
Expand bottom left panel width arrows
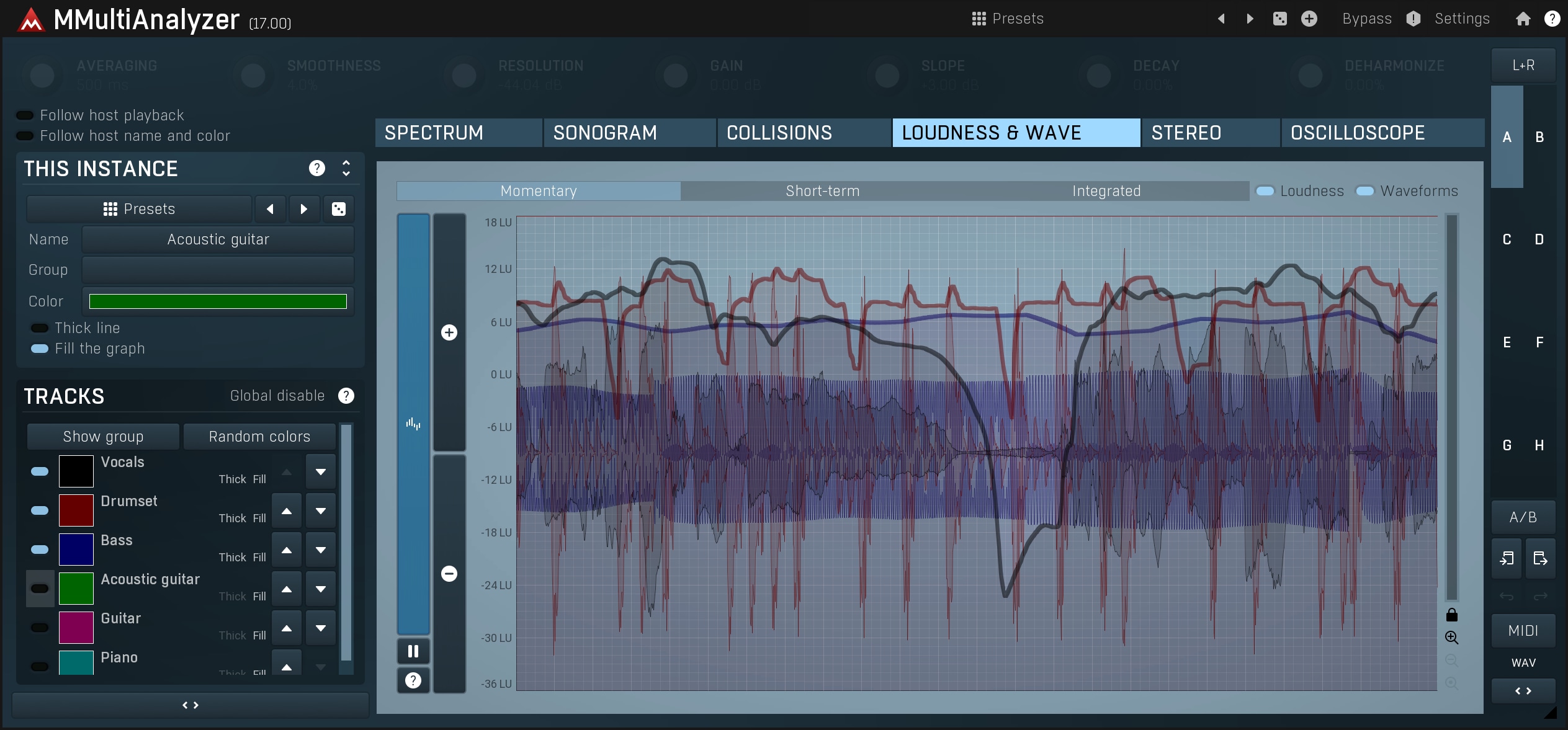click(190, 705)
